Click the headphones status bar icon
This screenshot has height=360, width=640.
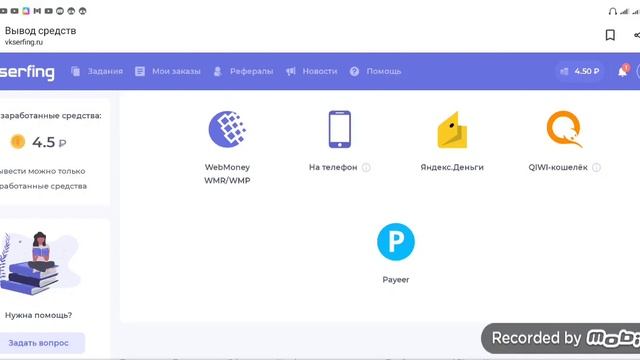613,11
